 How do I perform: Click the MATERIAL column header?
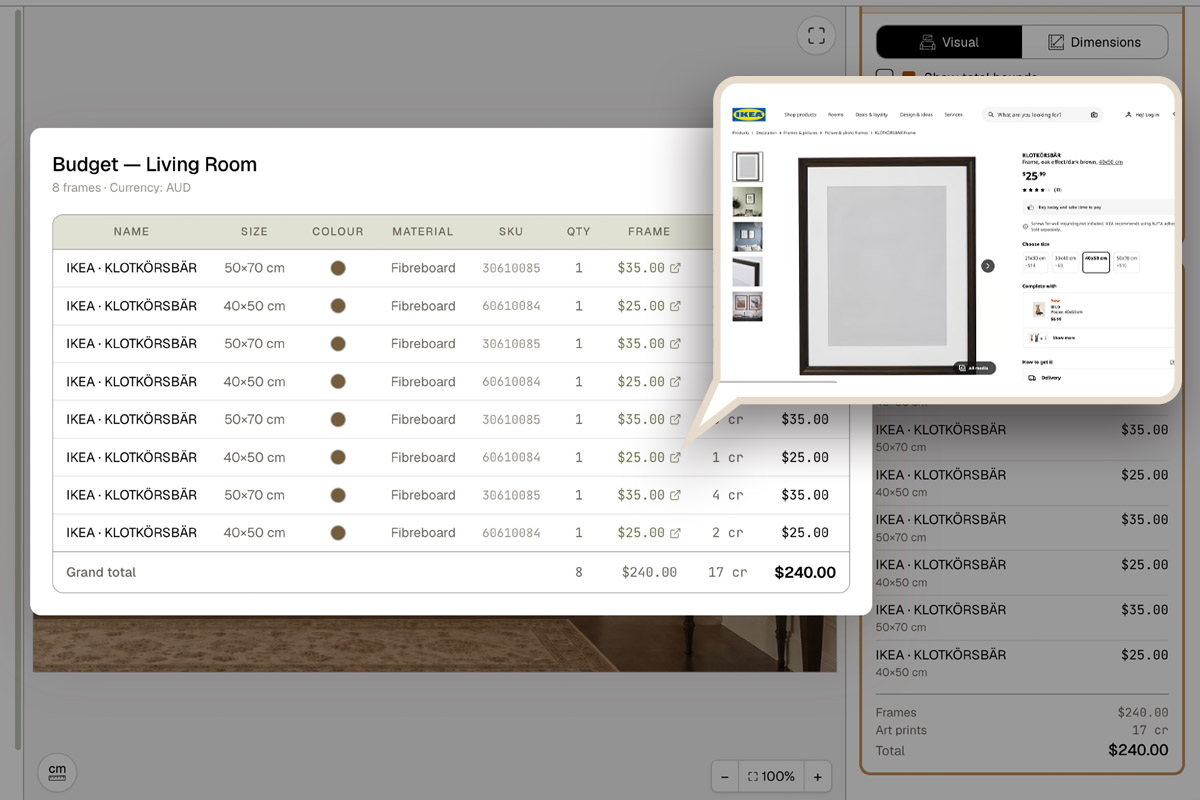tap(423, 231)
